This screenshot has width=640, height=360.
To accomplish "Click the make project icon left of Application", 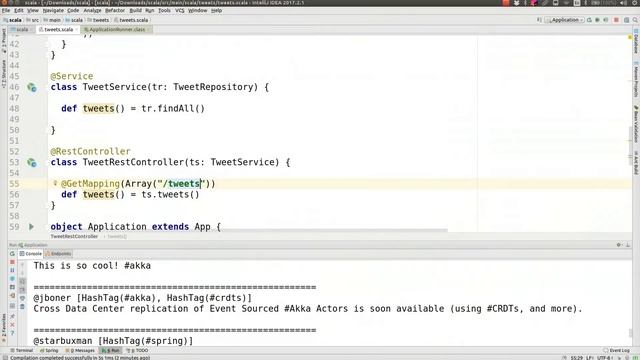I will click(539, 20).
